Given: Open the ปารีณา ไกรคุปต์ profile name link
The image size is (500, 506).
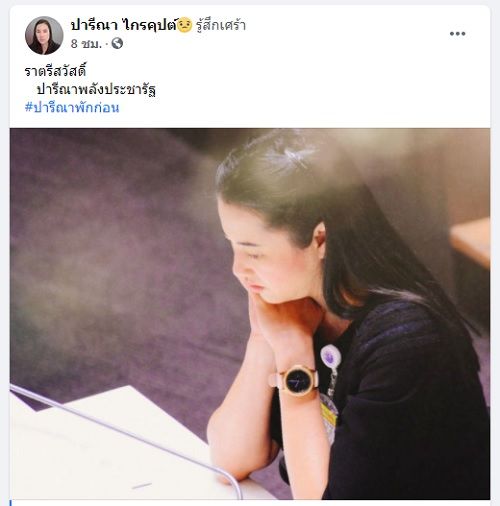Looking at the screenshot, I should tap(123, 25).
